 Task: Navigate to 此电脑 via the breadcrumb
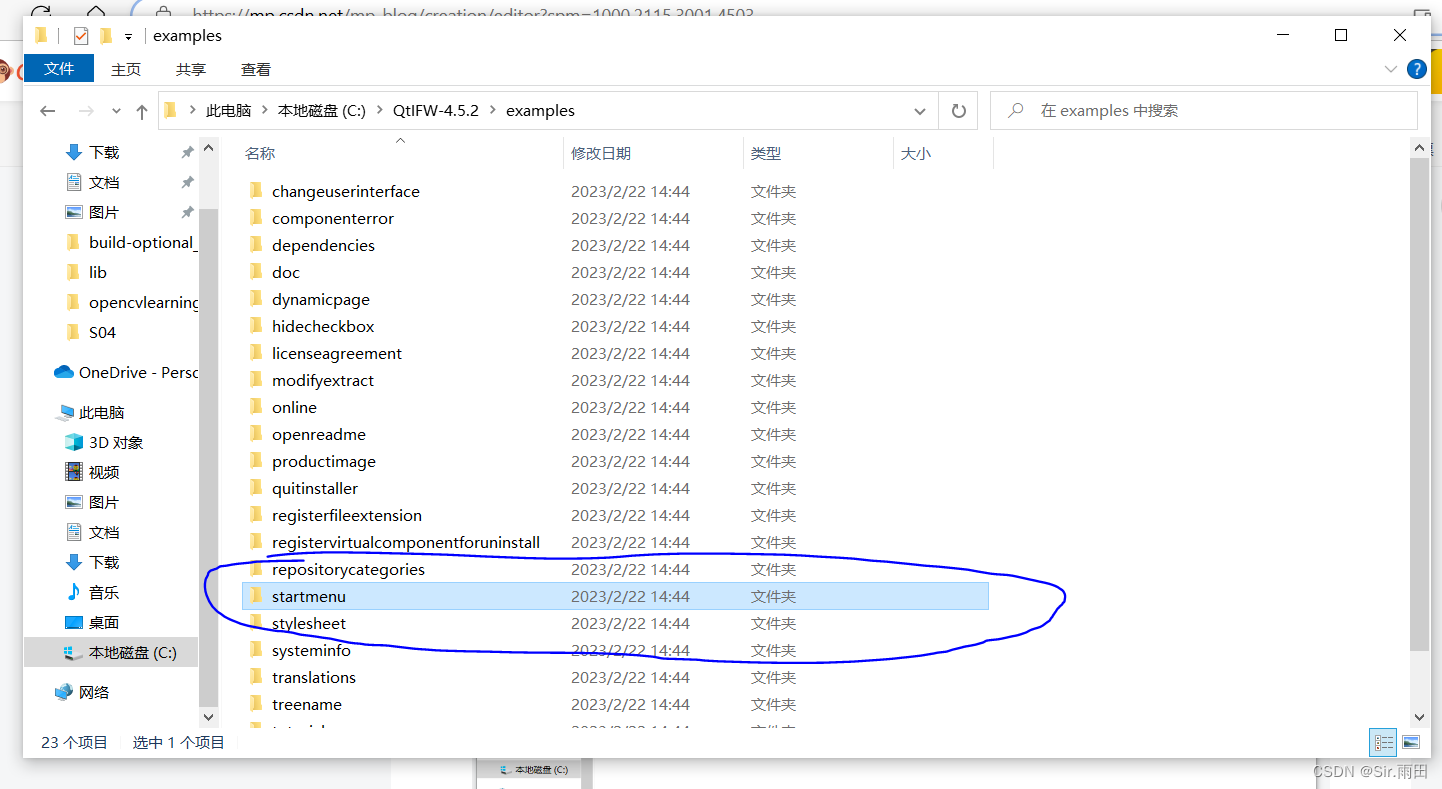[x=229, y=111]
